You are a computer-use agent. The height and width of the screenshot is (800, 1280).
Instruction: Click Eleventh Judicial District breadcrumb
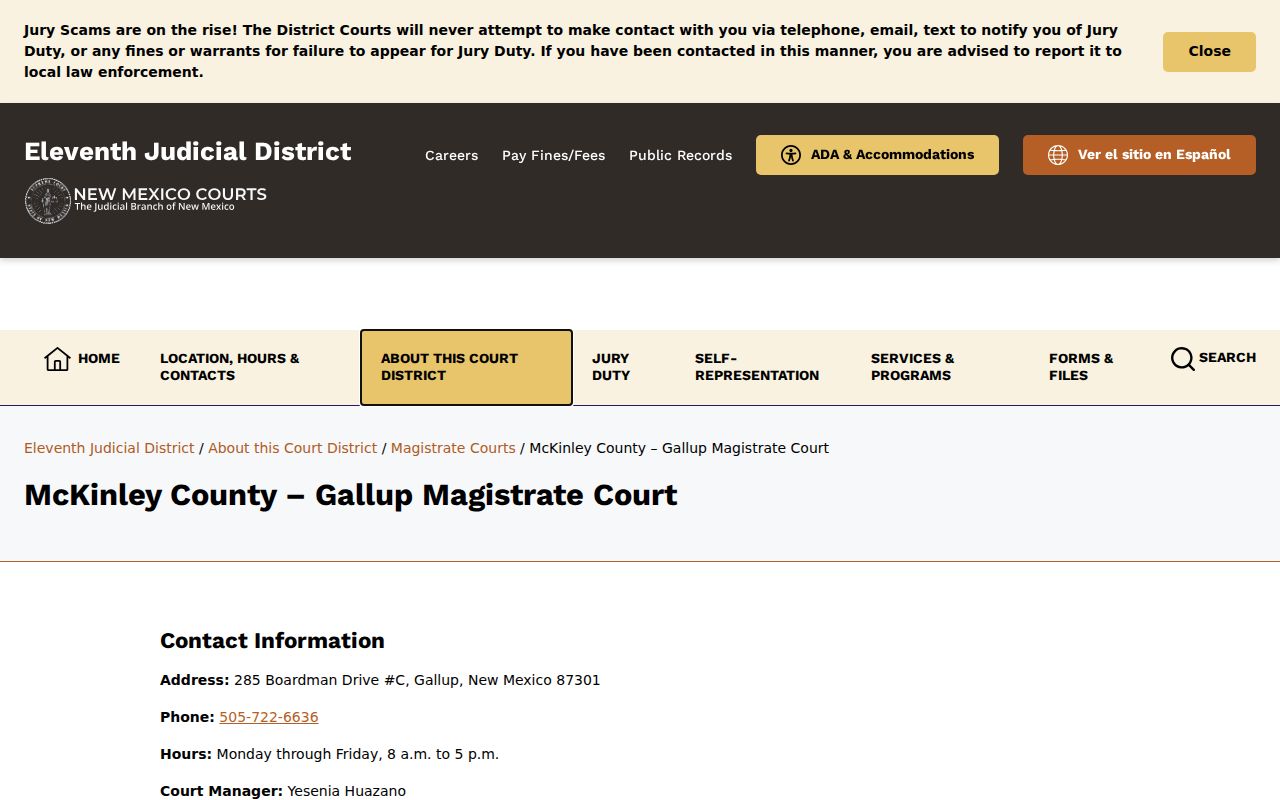pyautogui.click(x=109, y=448)
